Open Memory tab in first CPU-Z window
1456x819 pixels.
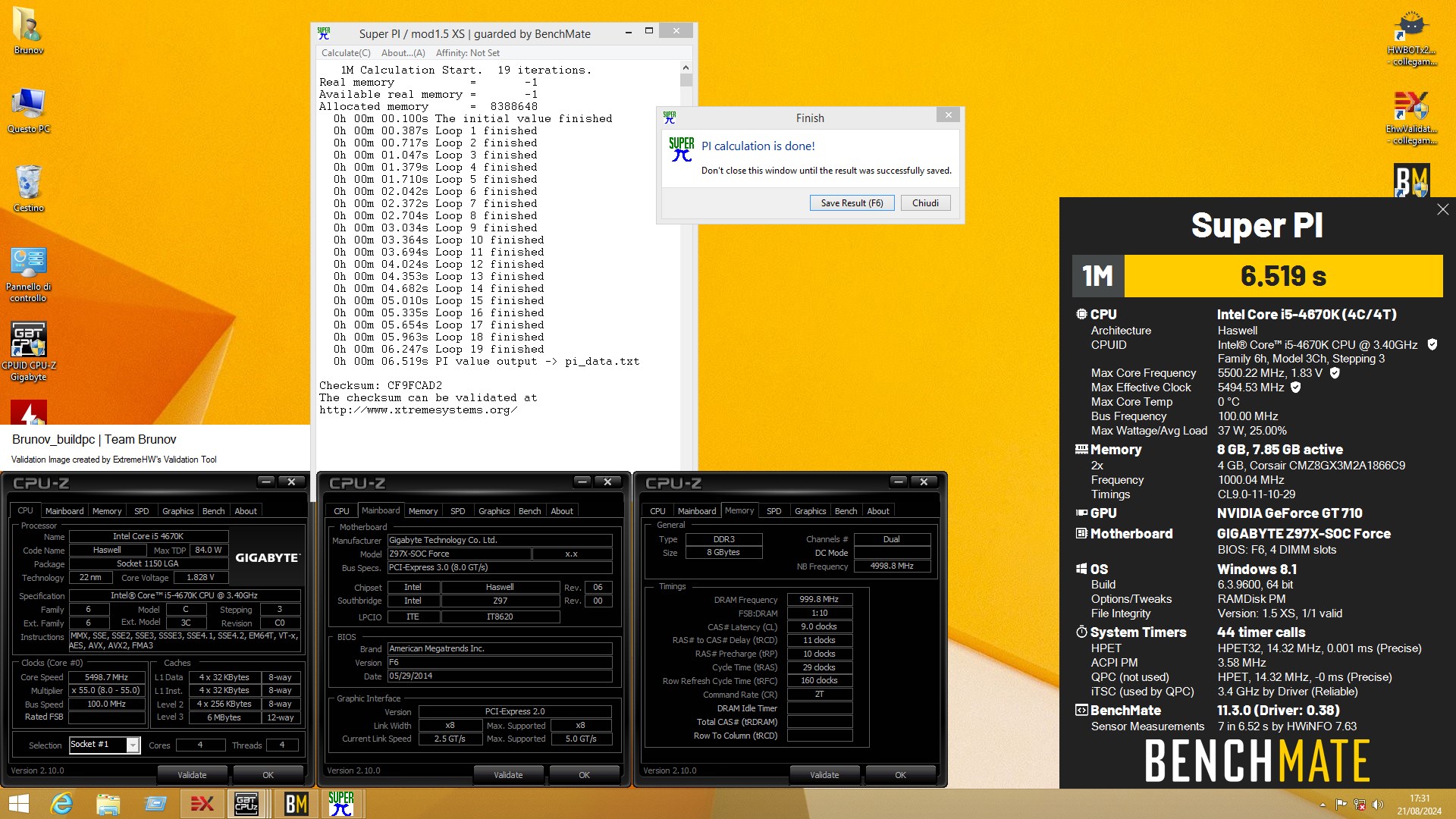(107, 511)
